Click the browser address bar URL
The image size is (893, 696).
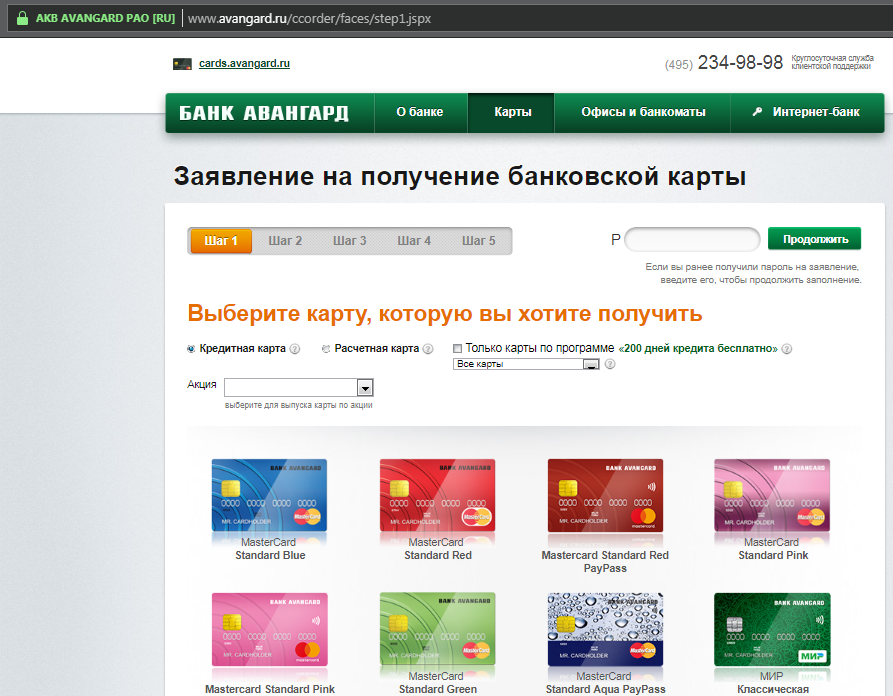tap(309, 18)
